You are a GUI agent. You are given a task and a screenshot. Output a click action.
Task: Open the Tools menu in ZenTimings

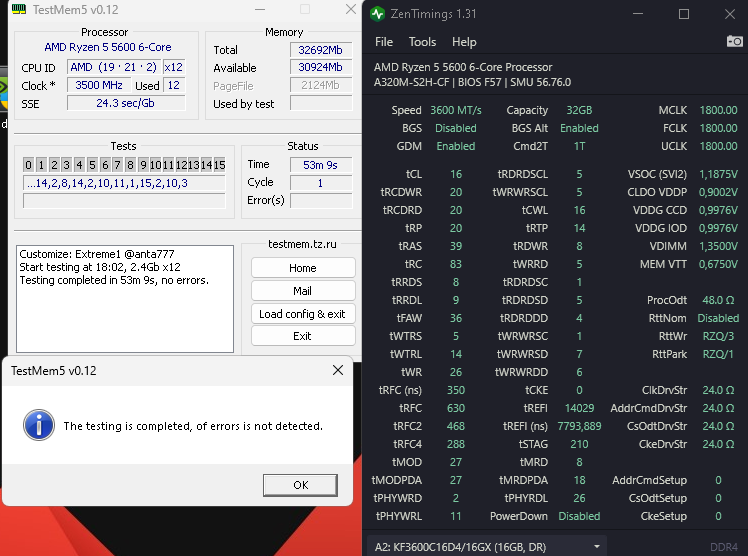422,42
